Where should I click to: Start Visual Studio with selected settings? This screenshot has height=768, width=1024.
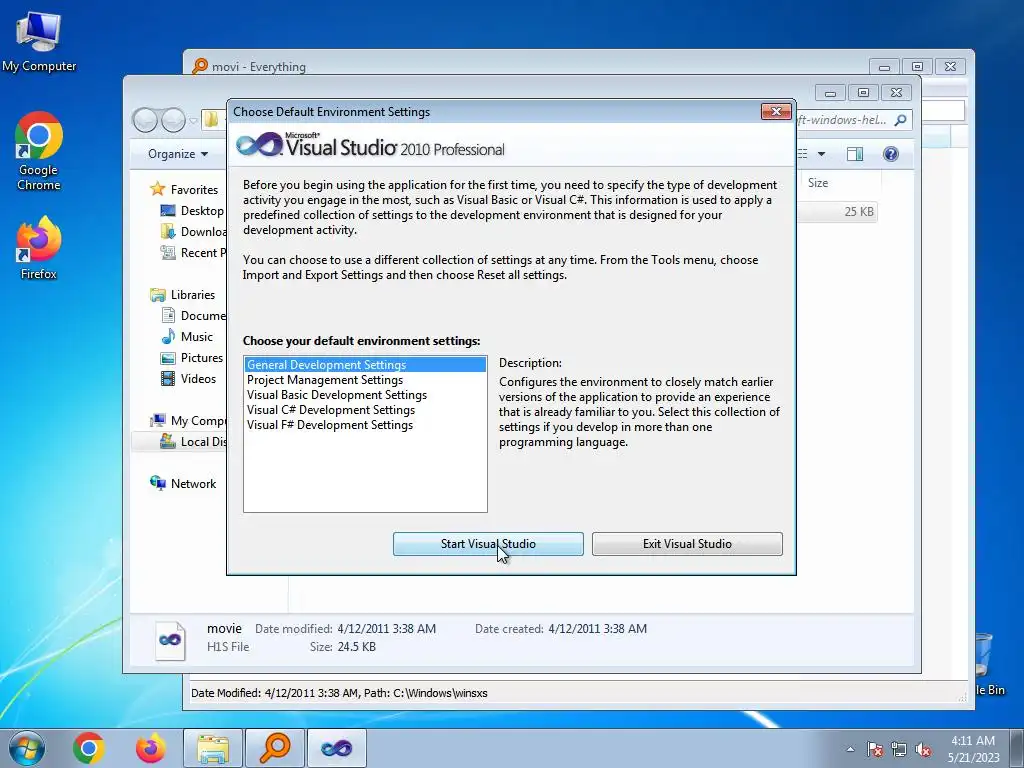coord(488,544)
